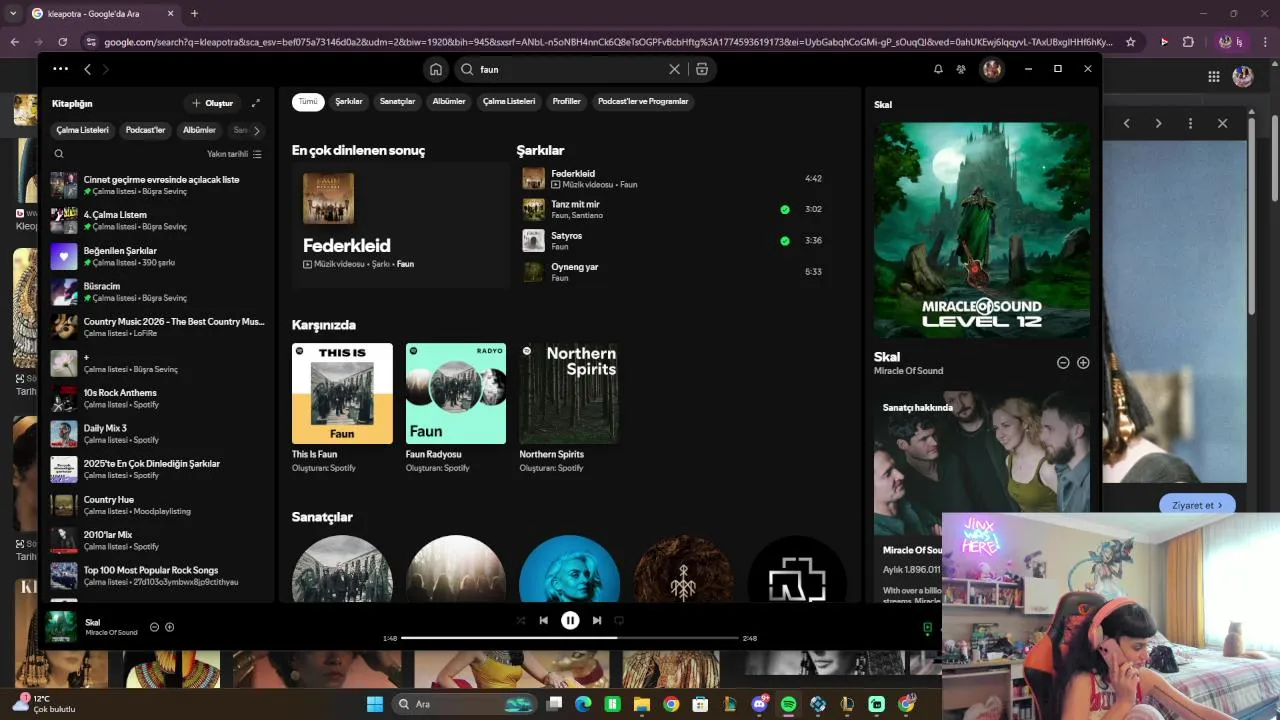Open Top 100 Most Popular Rock Songs
Screen dimensions: 1280x720
point(158,576)
